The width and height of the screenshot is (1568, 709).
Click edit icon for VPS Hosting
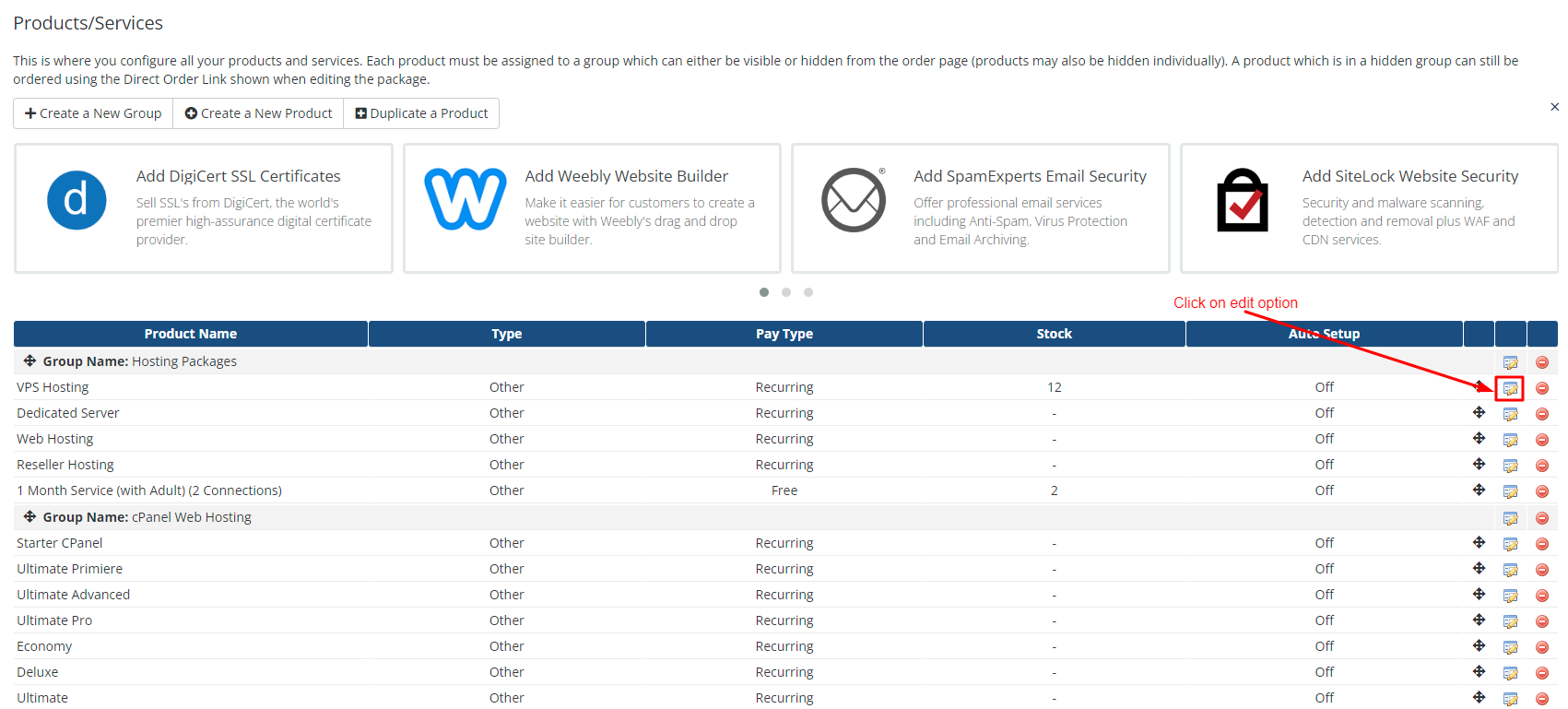tap(1510, 388)
